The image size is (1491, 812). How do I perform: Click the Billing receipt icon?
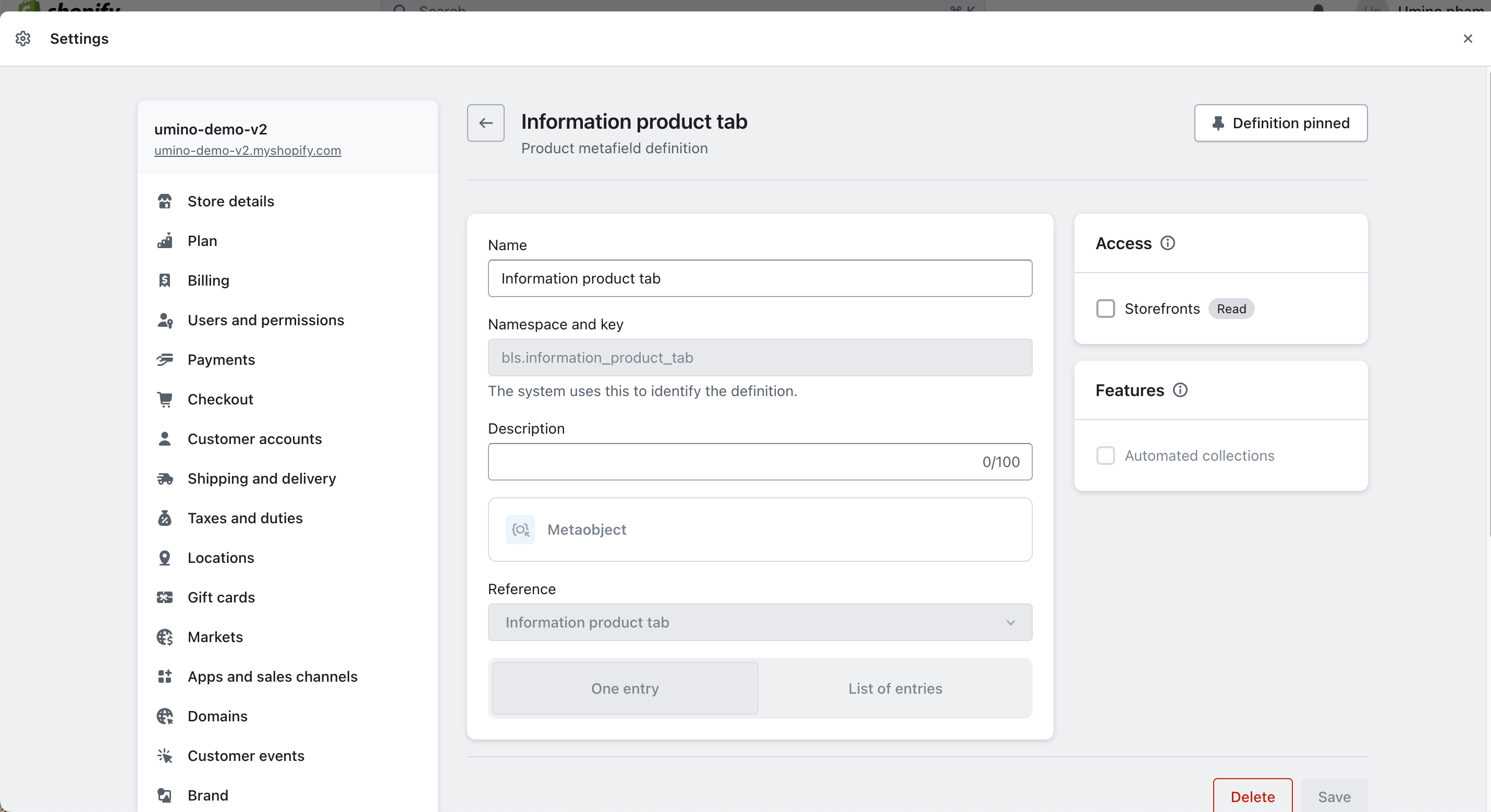[165, 280]
